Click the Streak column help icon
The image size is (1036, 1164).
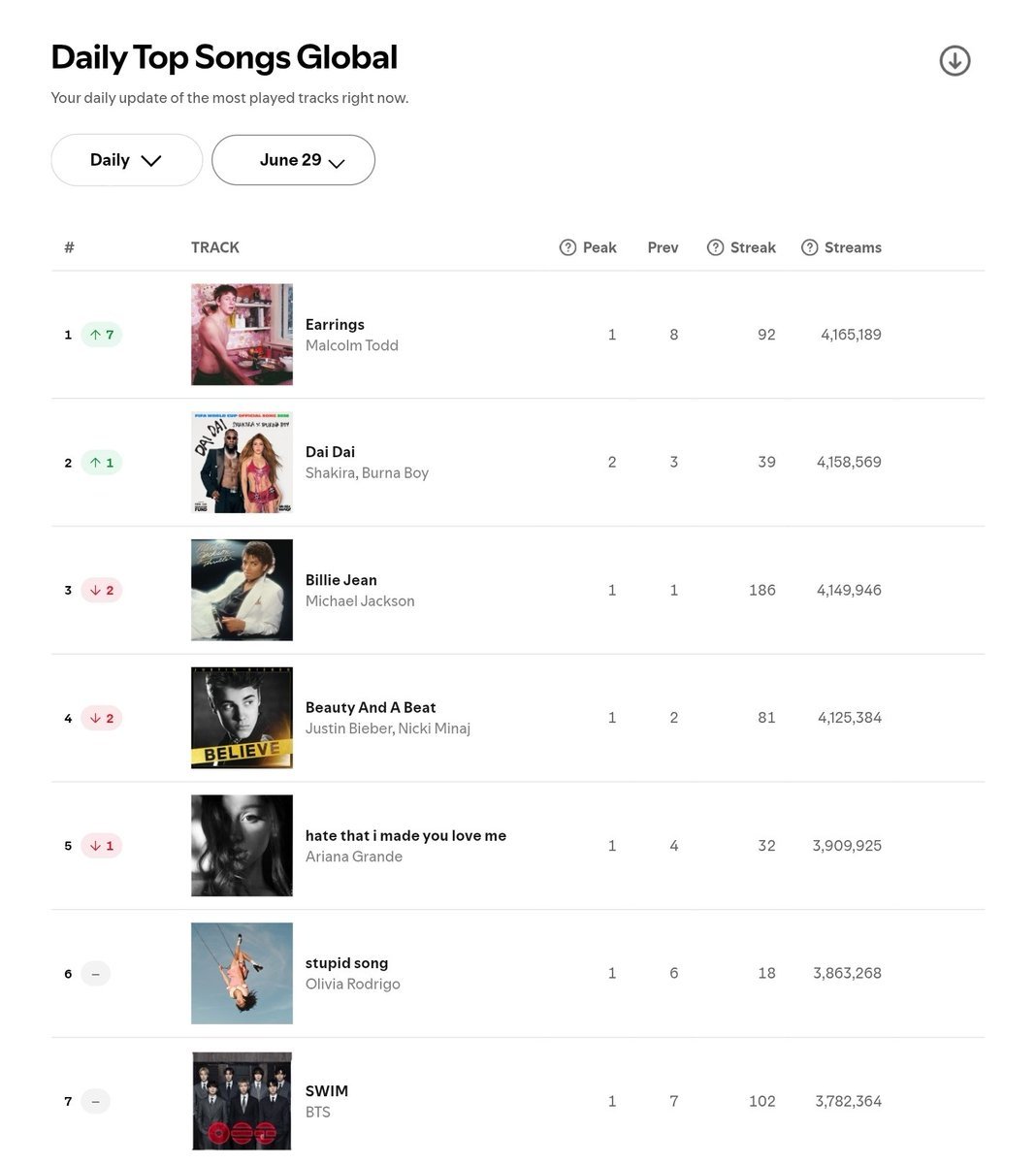tap(716, 247)
